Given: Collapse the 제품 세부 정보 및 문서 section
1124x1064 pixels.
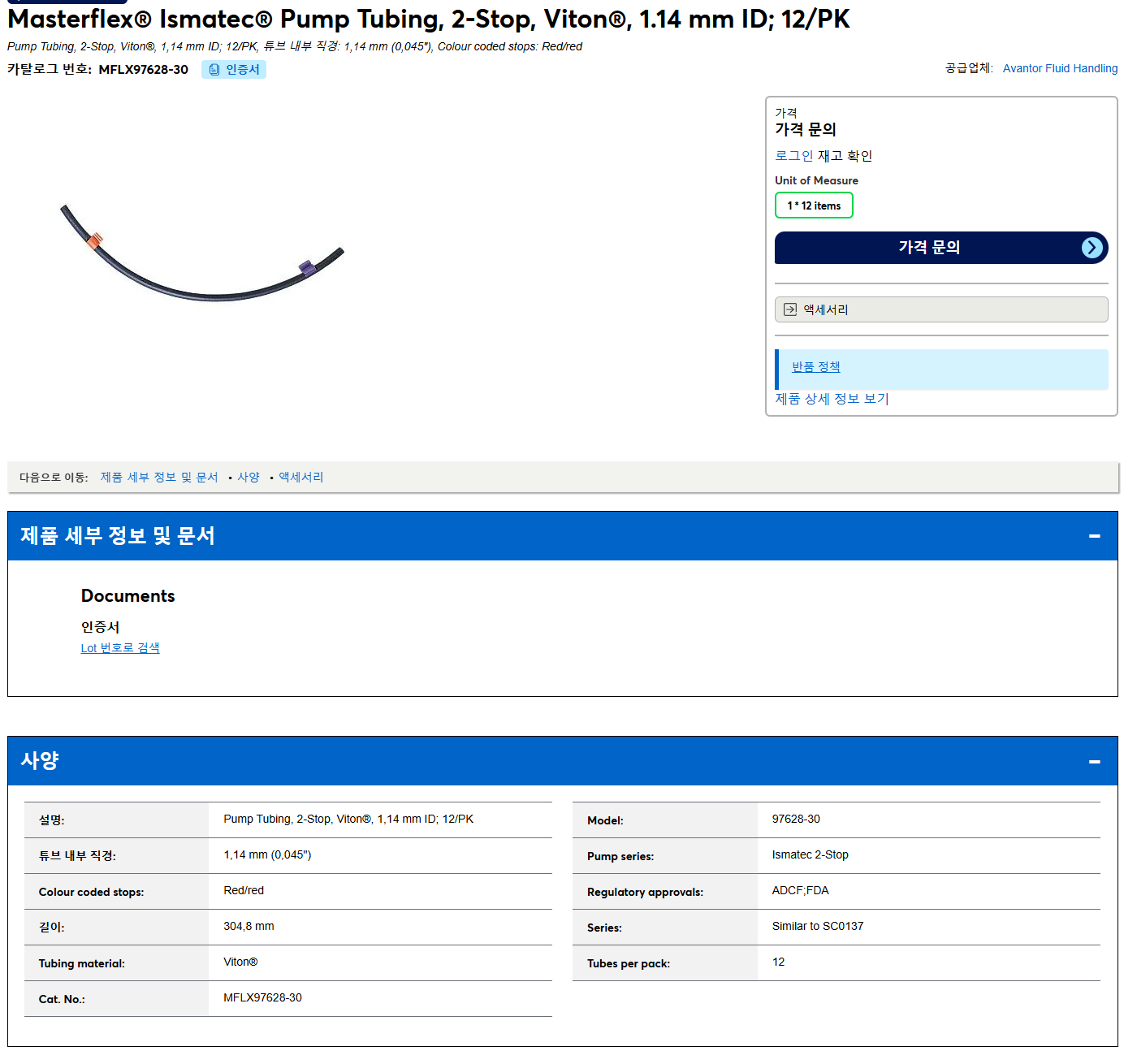Looking at the screenshot, I should pyautogui.click(x=1095, y=536).
